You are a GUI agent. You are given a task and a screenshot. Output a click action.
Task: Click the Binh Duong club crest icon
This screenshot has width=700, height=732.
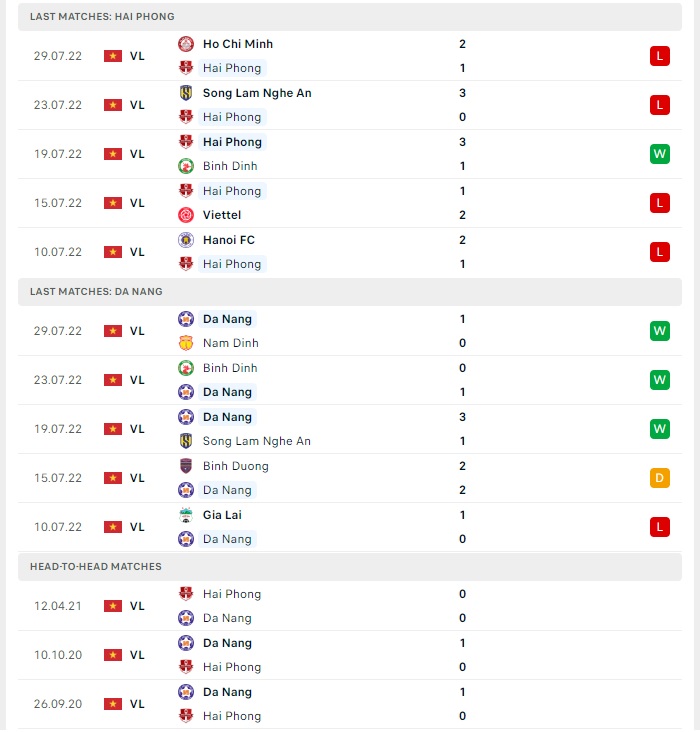click(x=186, y=466)
